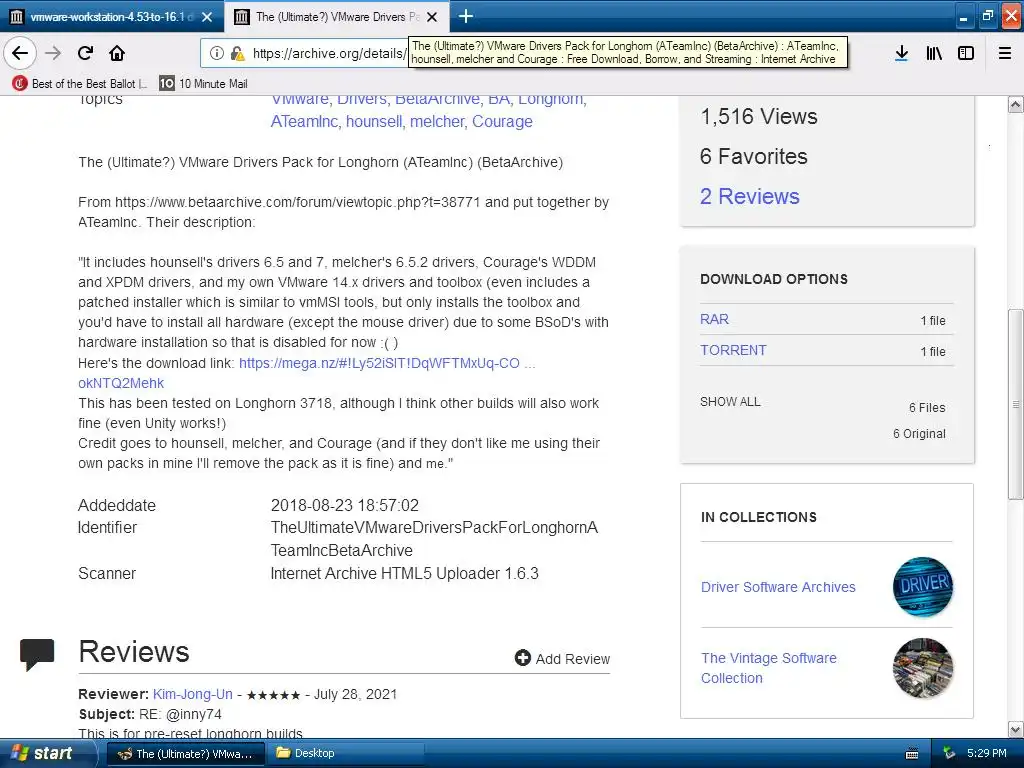
Task: Click the forward navigation arrow
Action: [53, 53]
